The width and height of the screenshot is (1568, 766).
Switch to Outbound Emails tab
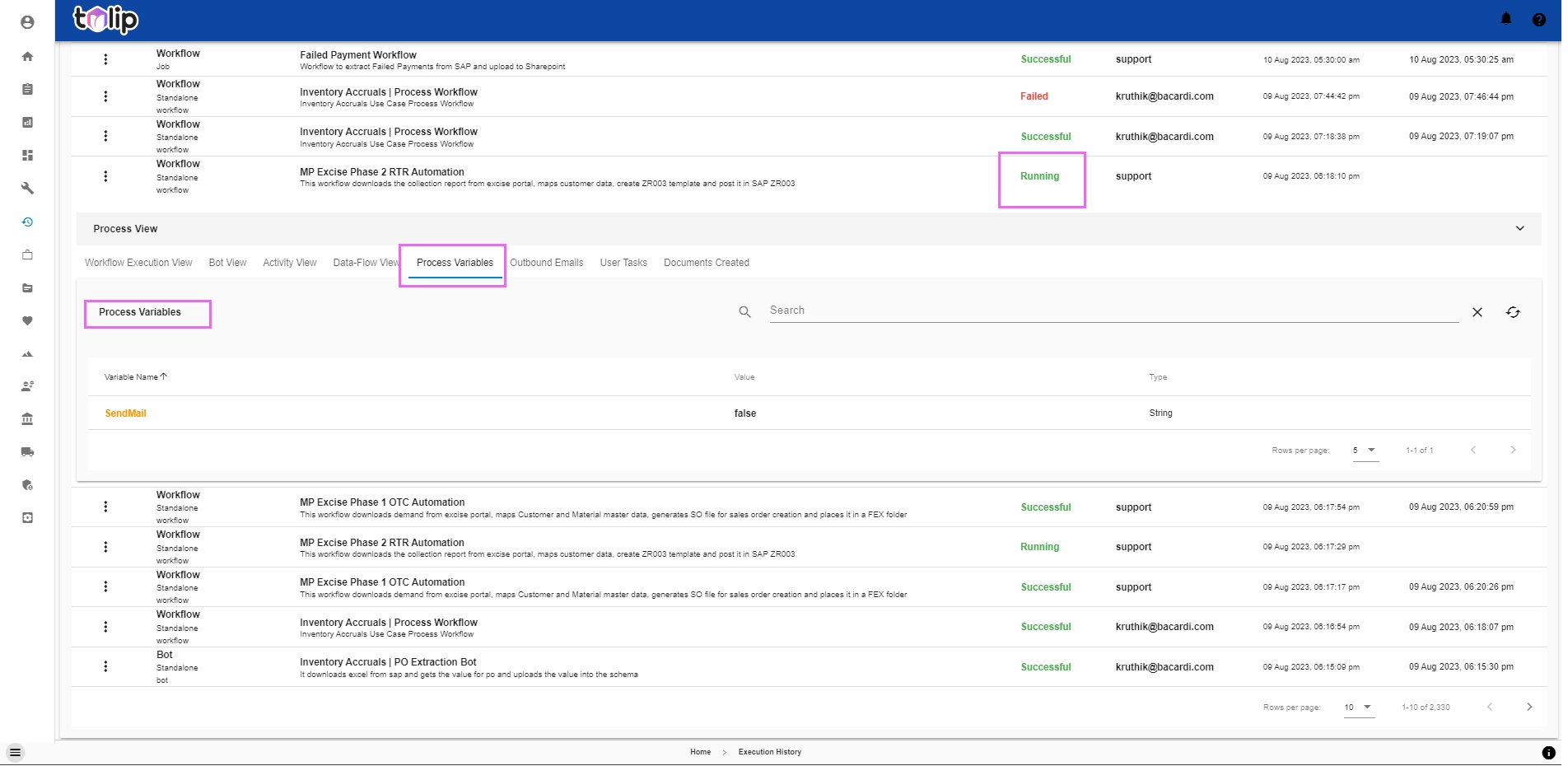[x=547, y=263]
